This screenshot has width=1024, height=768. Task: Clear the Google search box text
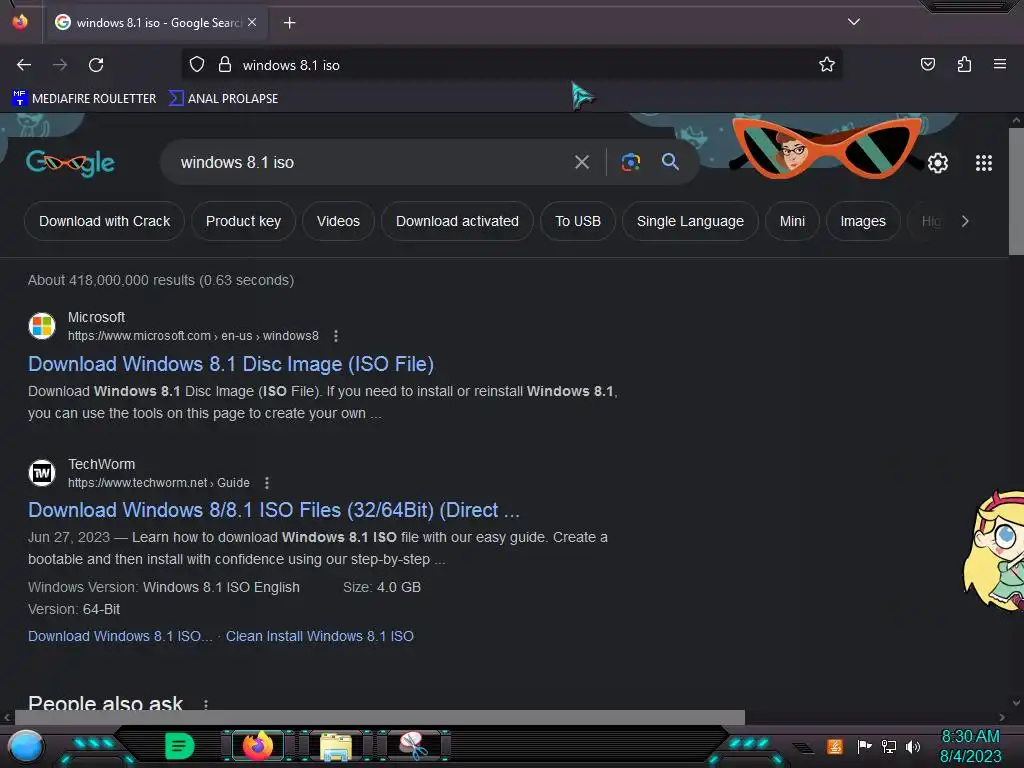[x=581, y=162]
